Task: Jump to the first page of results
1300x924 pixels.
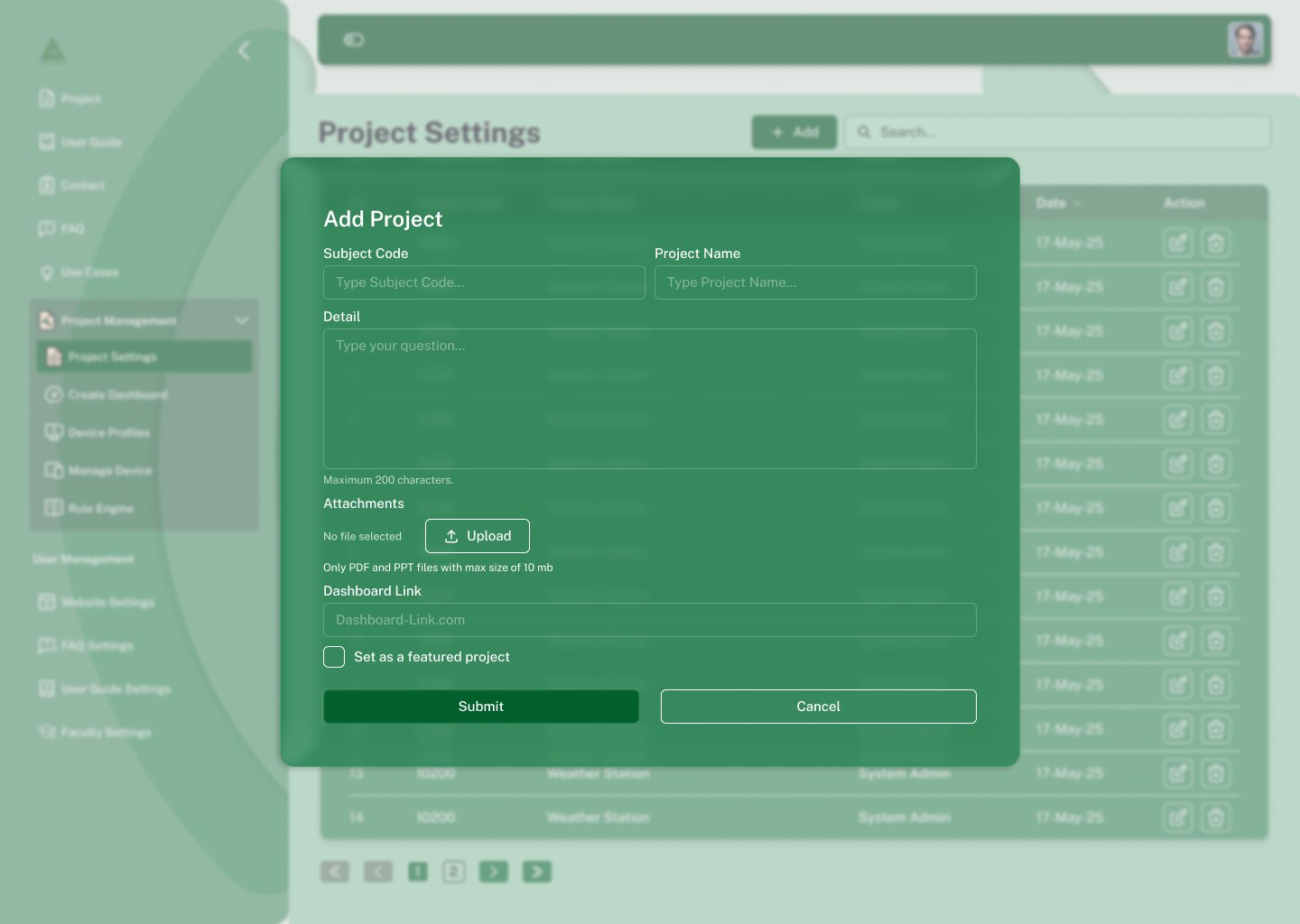Action: [x=335, y=872]
